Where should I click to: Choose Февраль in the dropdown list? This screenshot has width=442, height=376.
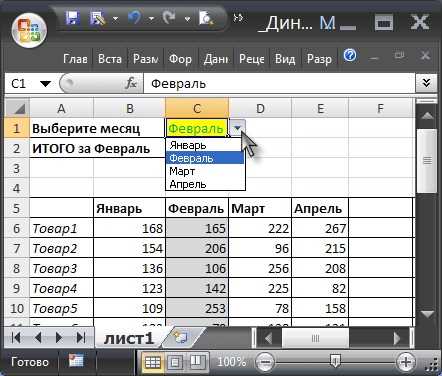pyautogui.click(x=205, y=158)
